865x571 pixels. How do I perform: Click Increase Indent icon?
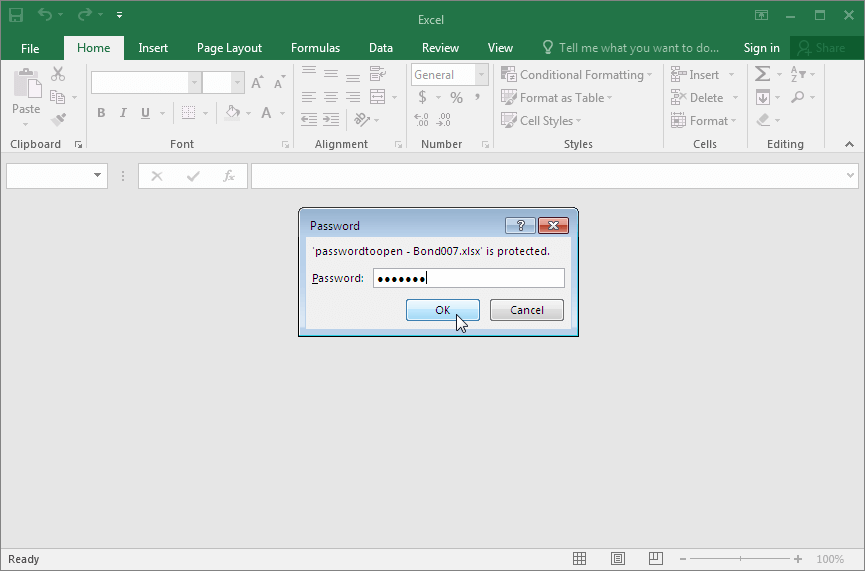(331, 120)
